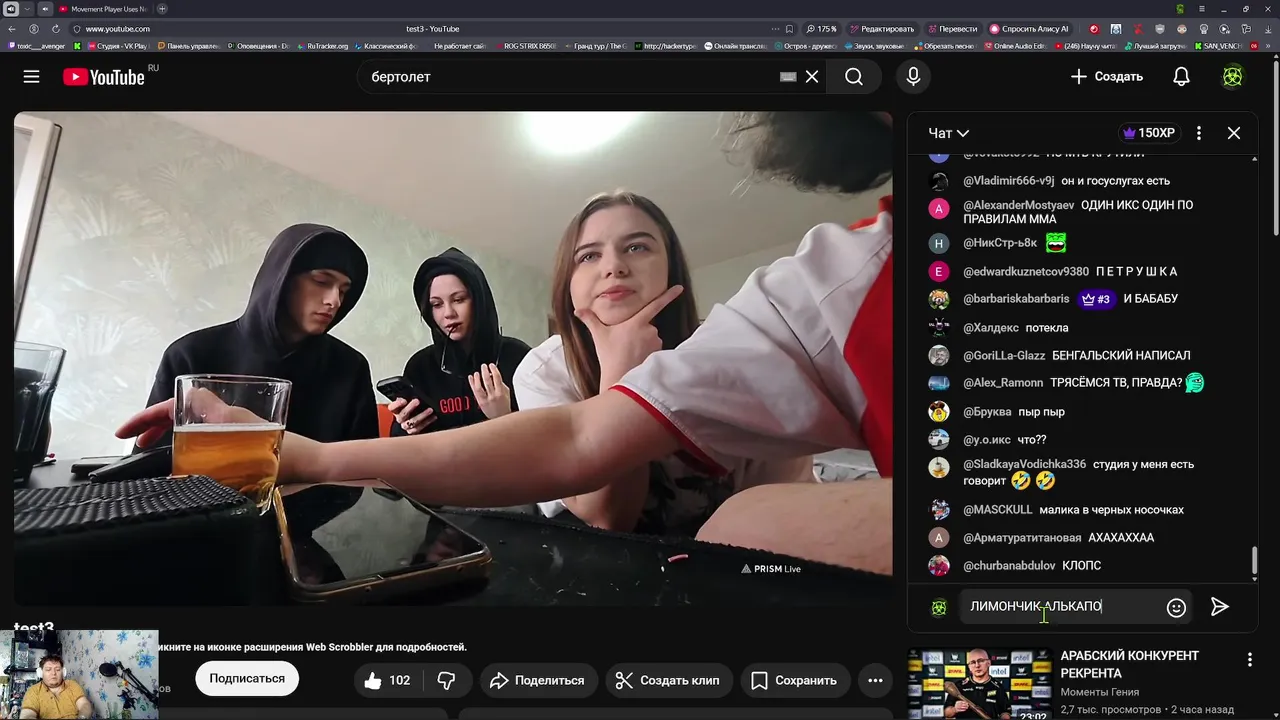Click the browser back arrow
Viewport: 1280px width, 720px height.
[x=12, y=29]
